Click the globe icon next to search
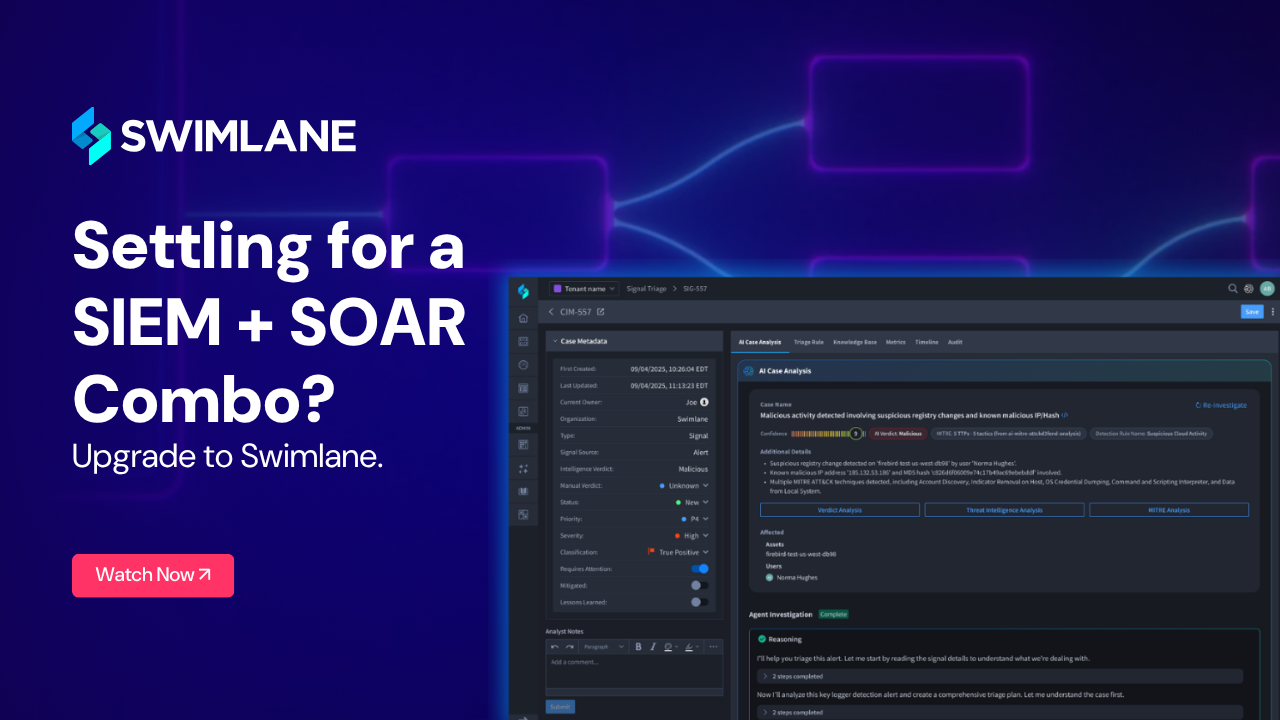This screenshot has height=720, width=1280. (x=1249, y=288)
